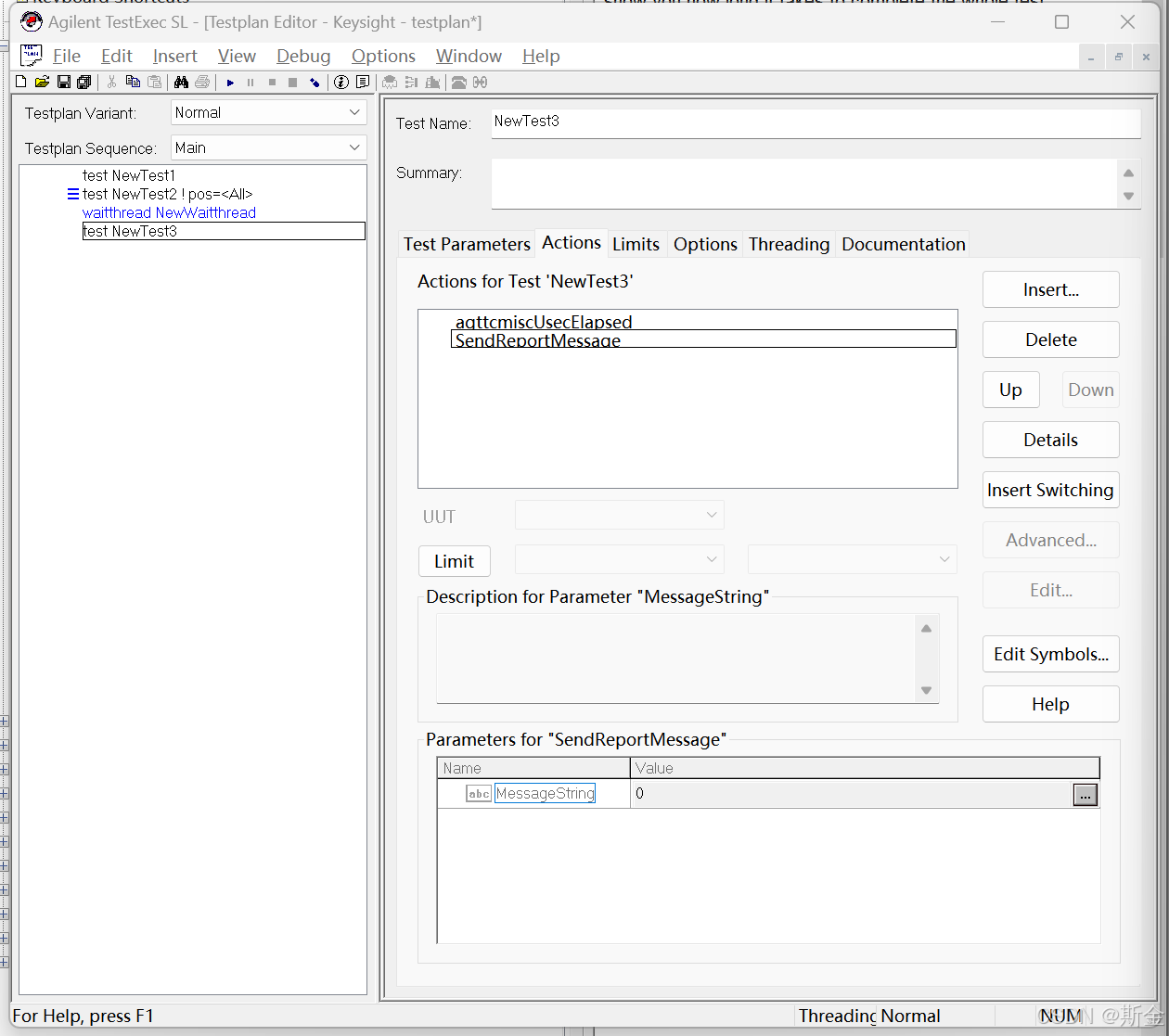The height and width of the screenshot is (1036, 1169).
Task: Click the circled info toolbar icon
Action: coord(340,82)
